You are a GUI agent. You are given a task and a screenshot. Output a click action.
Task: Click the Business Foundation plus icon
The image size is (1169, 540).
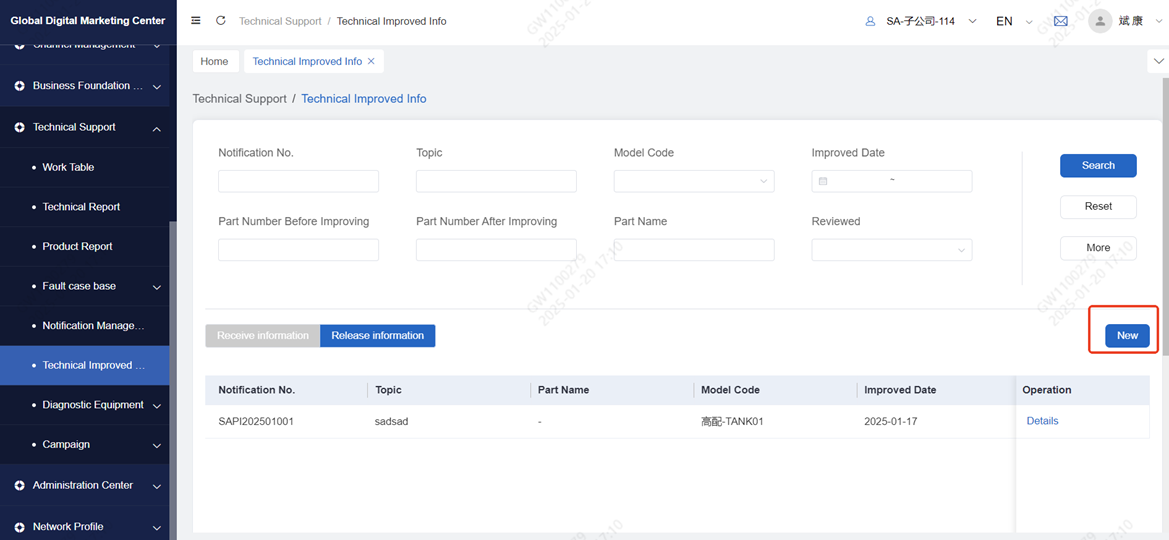coord(19,86)
